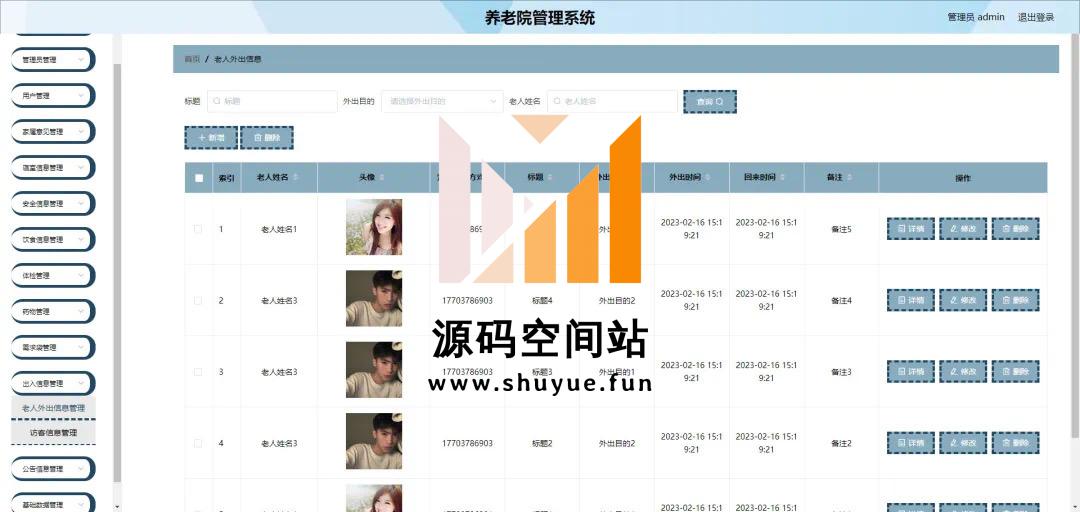Expand the 基础数据管理 sidebar menu
Viewport: 1080px width, 512px height.
52,504
